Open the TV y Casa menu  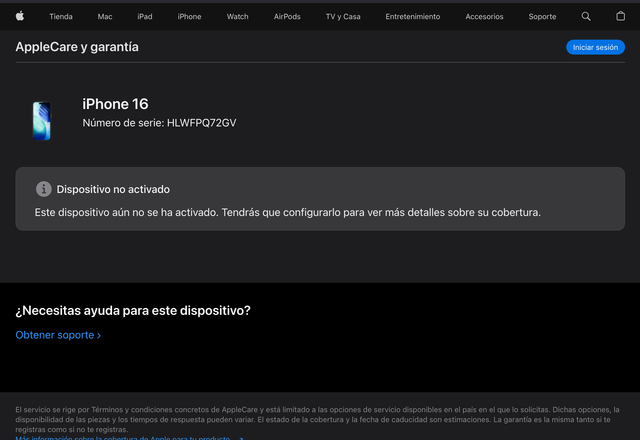coord(343,17)
